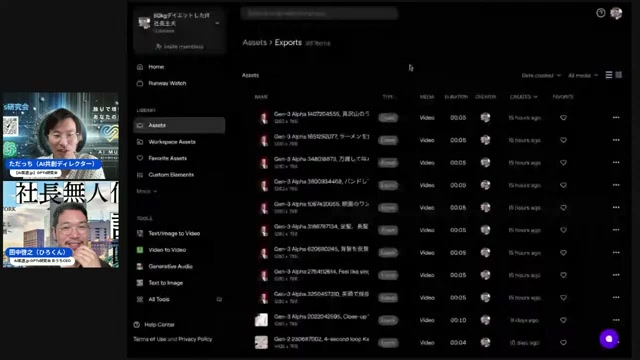Viewport: 640px width, 360px height.
Task: Click Invite members button
Action: (180, 47)
